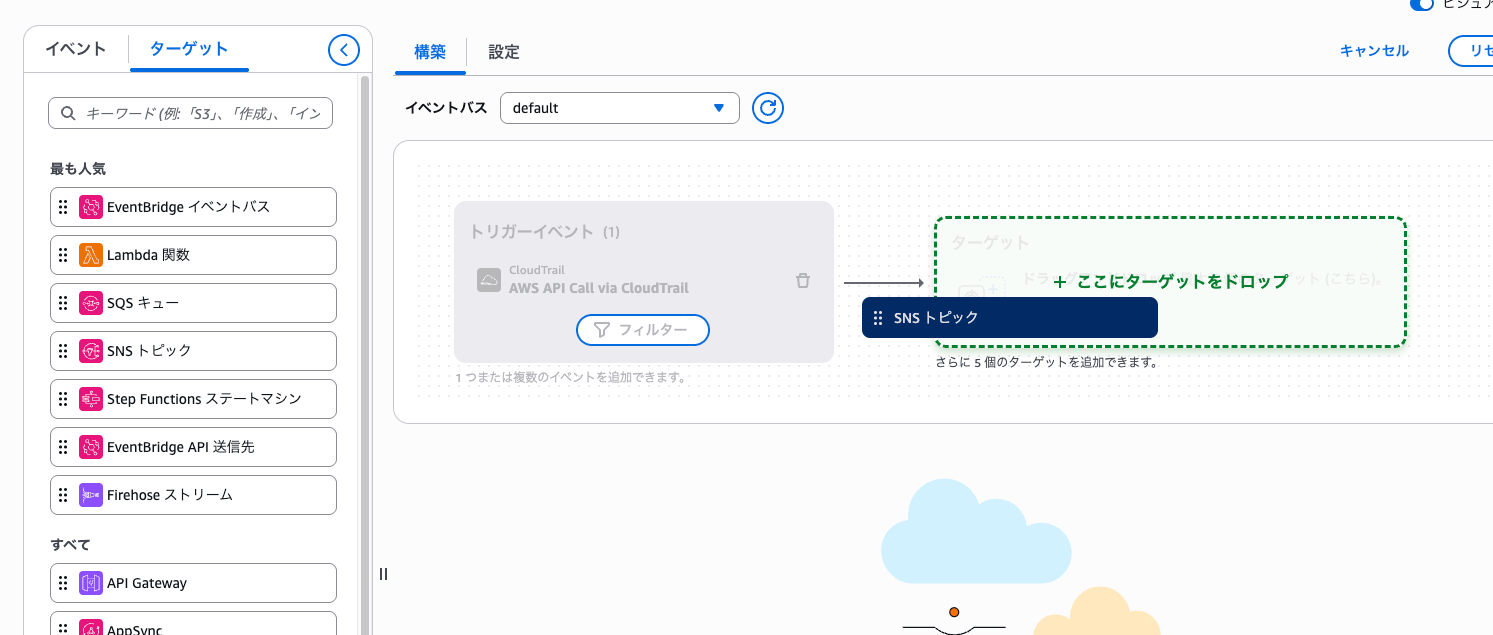Screen dimensions: 1493x635
Task: Open the イベントバス default dropdown
Action: (619, 108)
